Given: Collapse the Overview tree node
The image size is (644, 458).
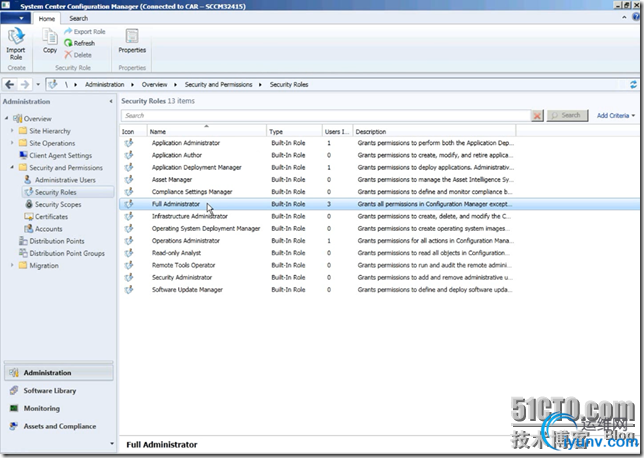Looking at the screenshot, I should pyautogui.click(x=7, y=118).
